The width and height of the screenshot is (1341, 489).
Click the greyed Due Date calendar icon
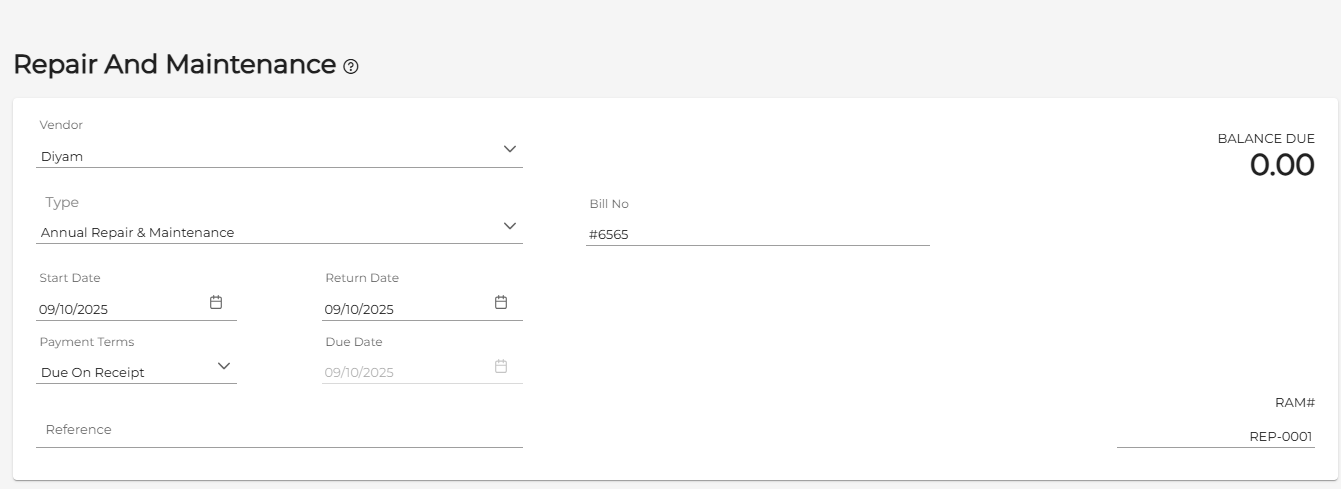point(502,366)
